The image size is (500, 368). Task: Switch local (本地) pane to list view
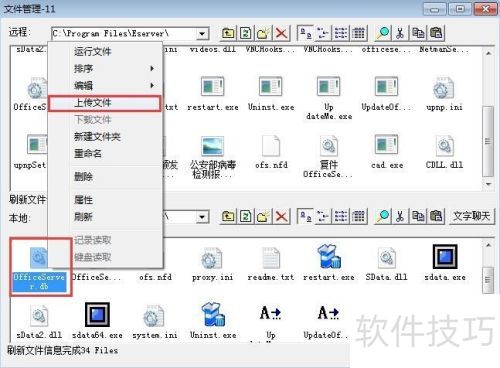click(x=341, y=216)
